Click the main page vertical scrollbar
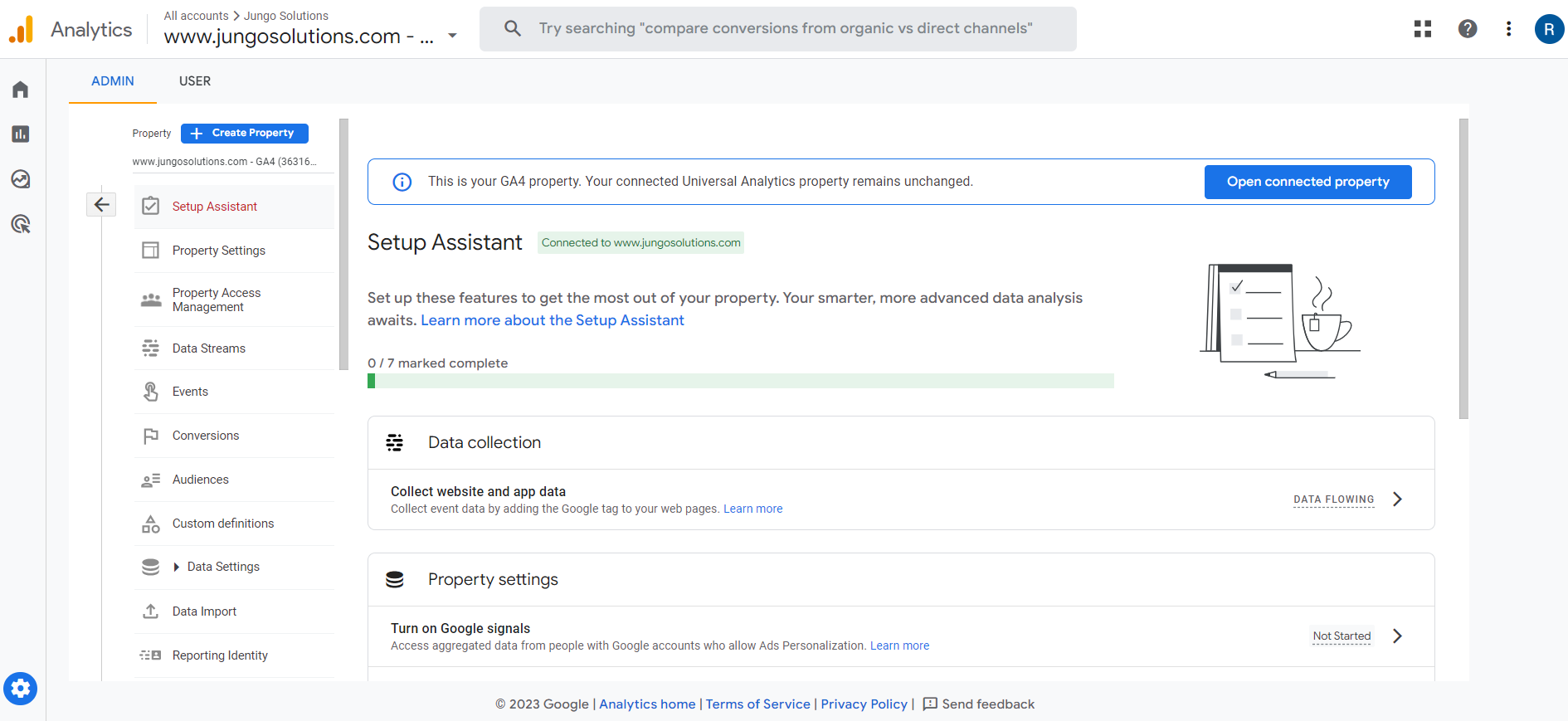 [x=1463, y=269]
